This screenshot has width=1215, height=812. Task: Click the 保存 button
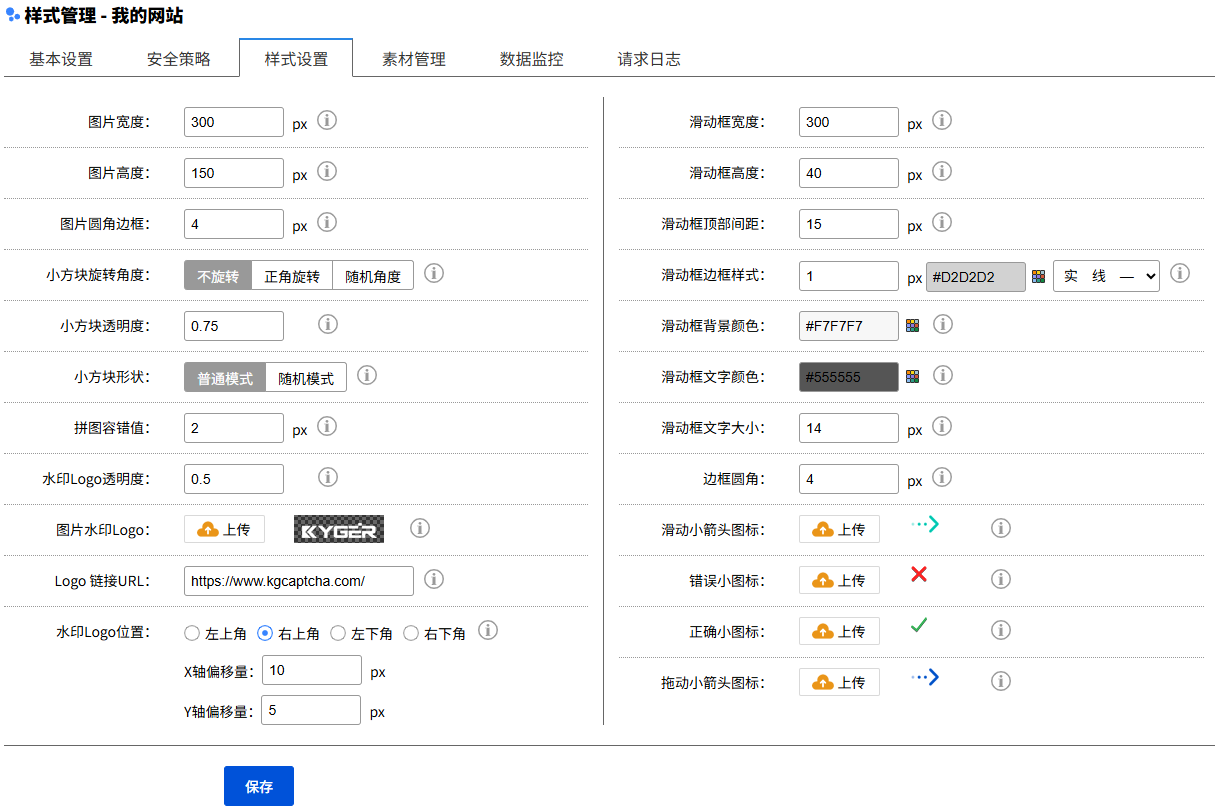coord(258,786)
